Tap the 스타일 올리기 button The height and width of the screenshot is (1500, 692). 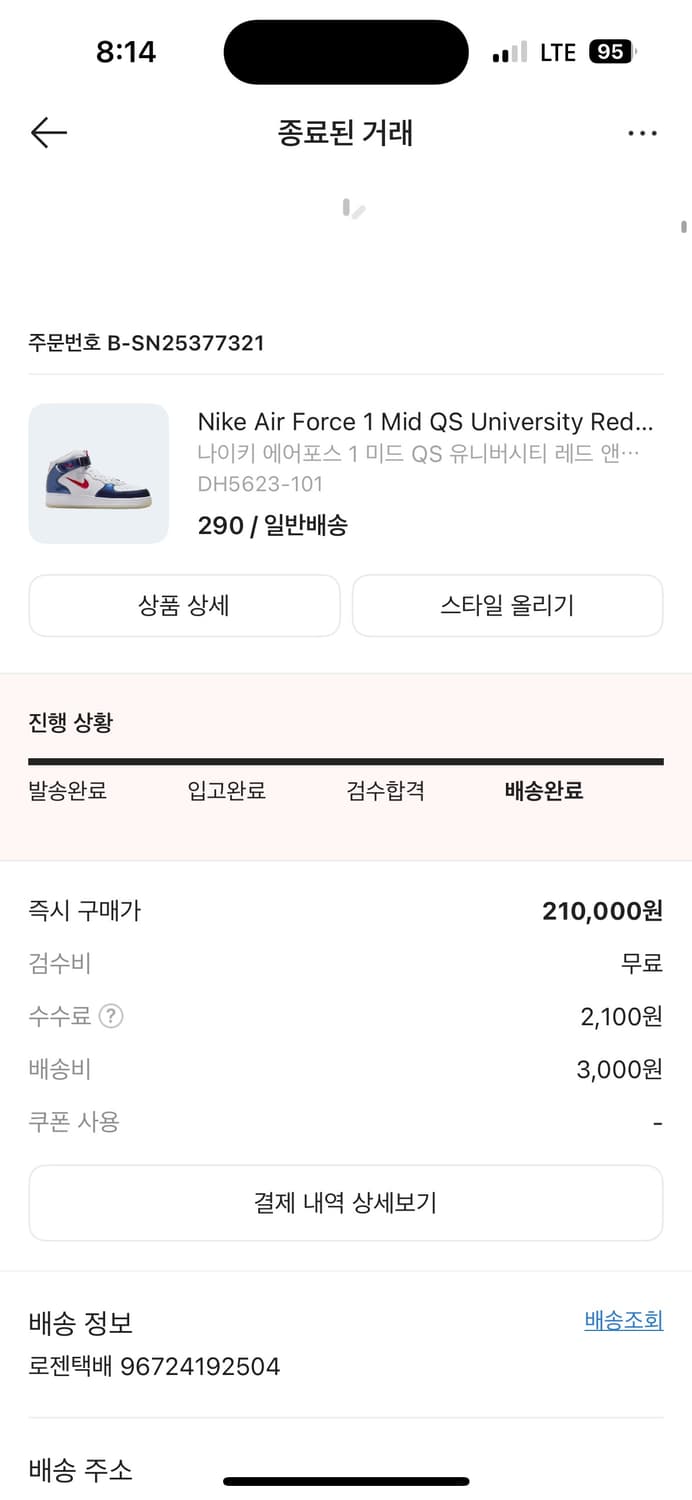click(507, 605)
